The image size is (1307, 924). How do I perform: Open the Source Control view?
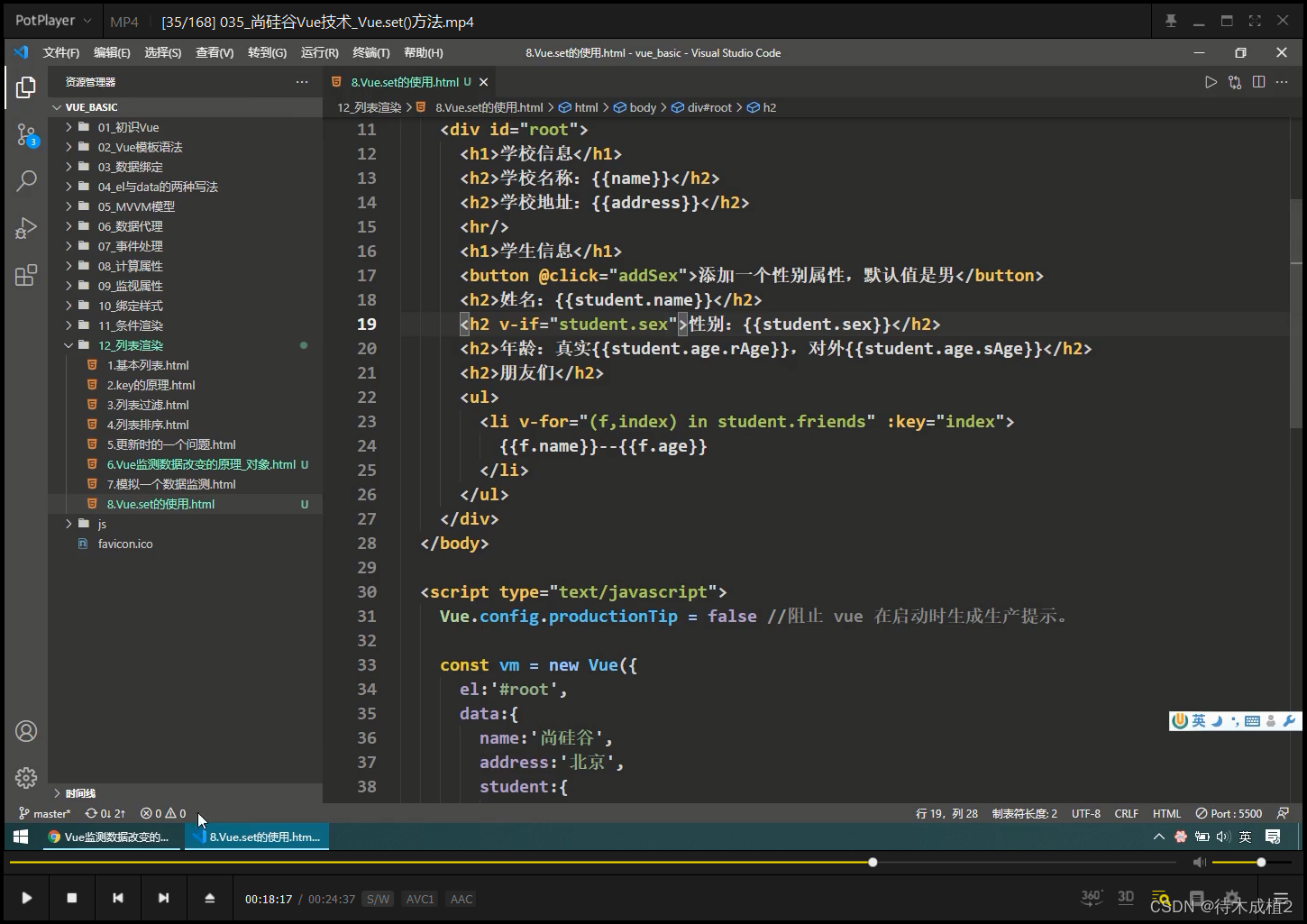point(26,135)
